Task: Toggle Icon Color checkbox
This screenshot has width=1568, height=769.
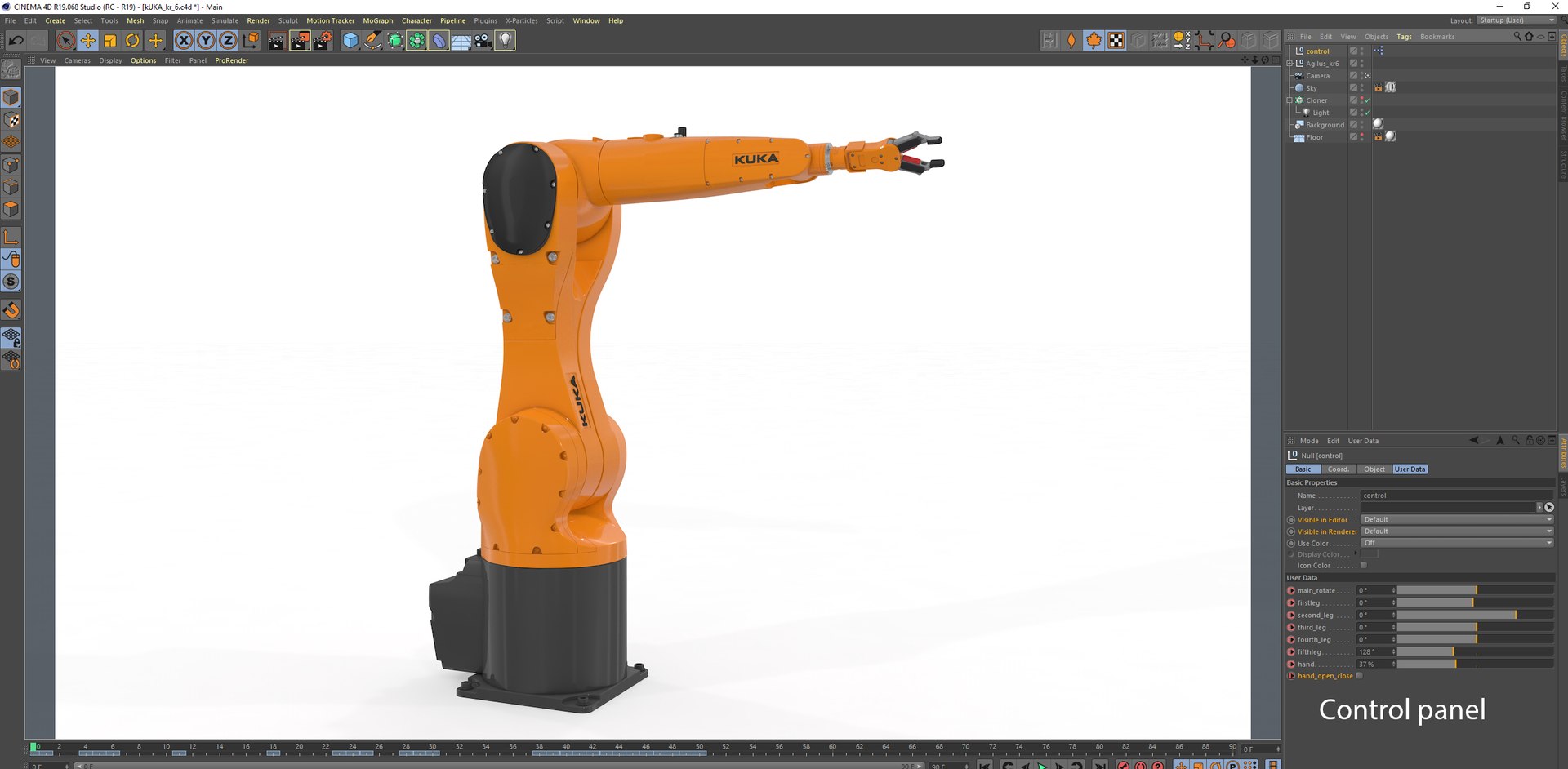Action: [x=1363, y=565]
